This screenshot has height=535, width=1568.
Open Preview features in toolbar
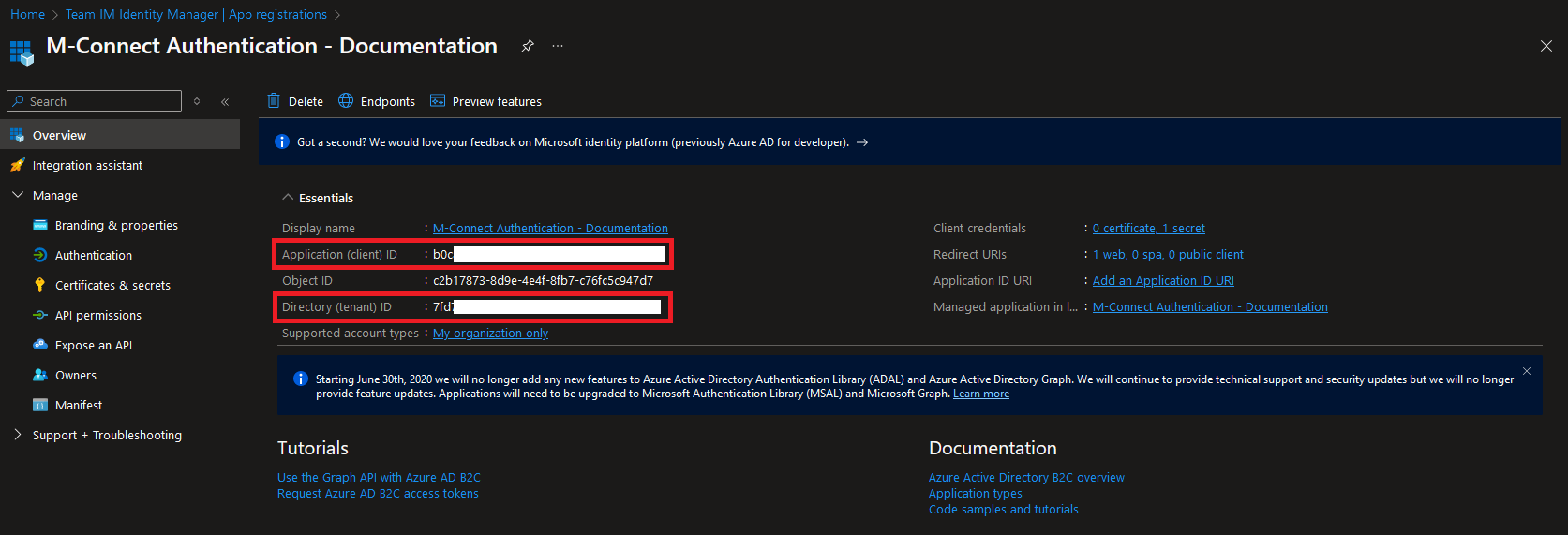pos(485,101)
